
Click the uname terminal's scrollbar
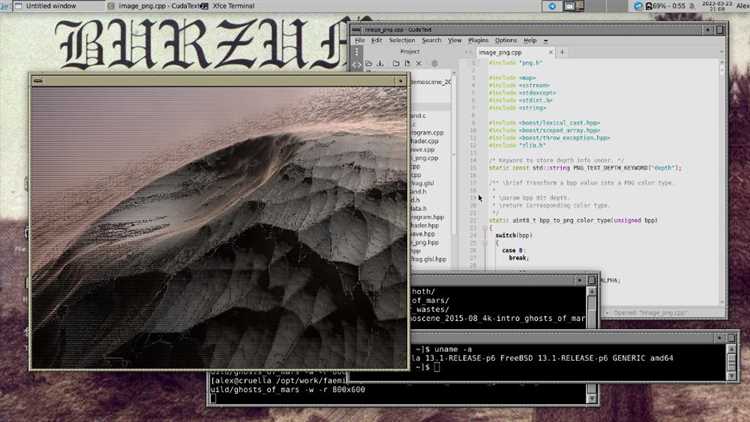(731, 363)
